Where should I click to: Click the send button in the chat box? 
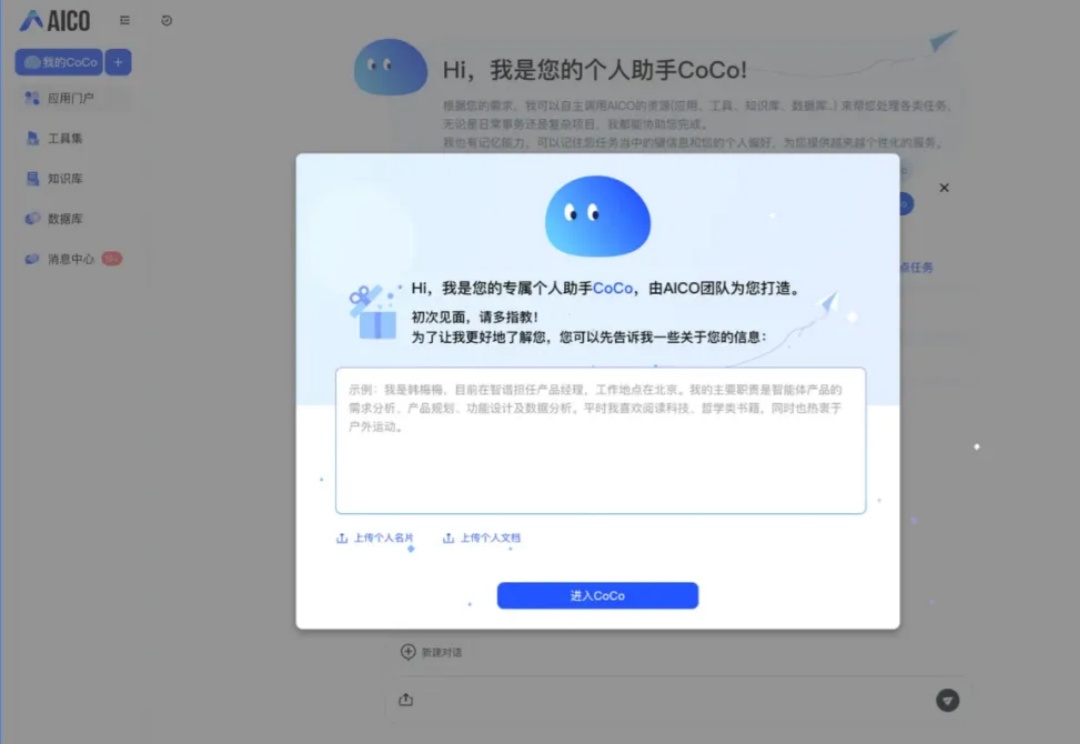point(948,701)
